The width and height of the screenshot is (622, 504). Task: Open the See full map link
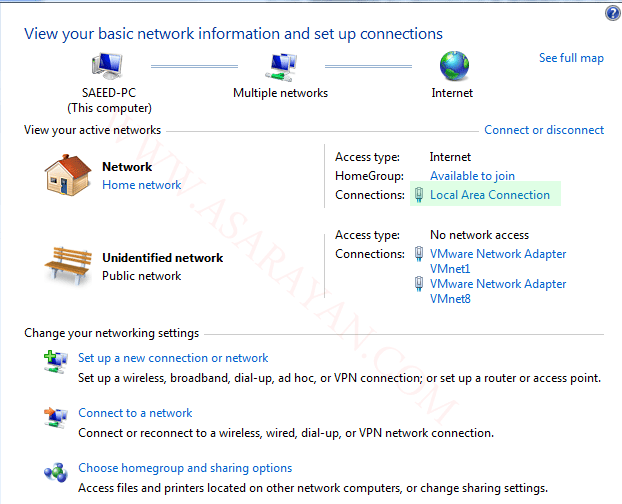point(571,58)
